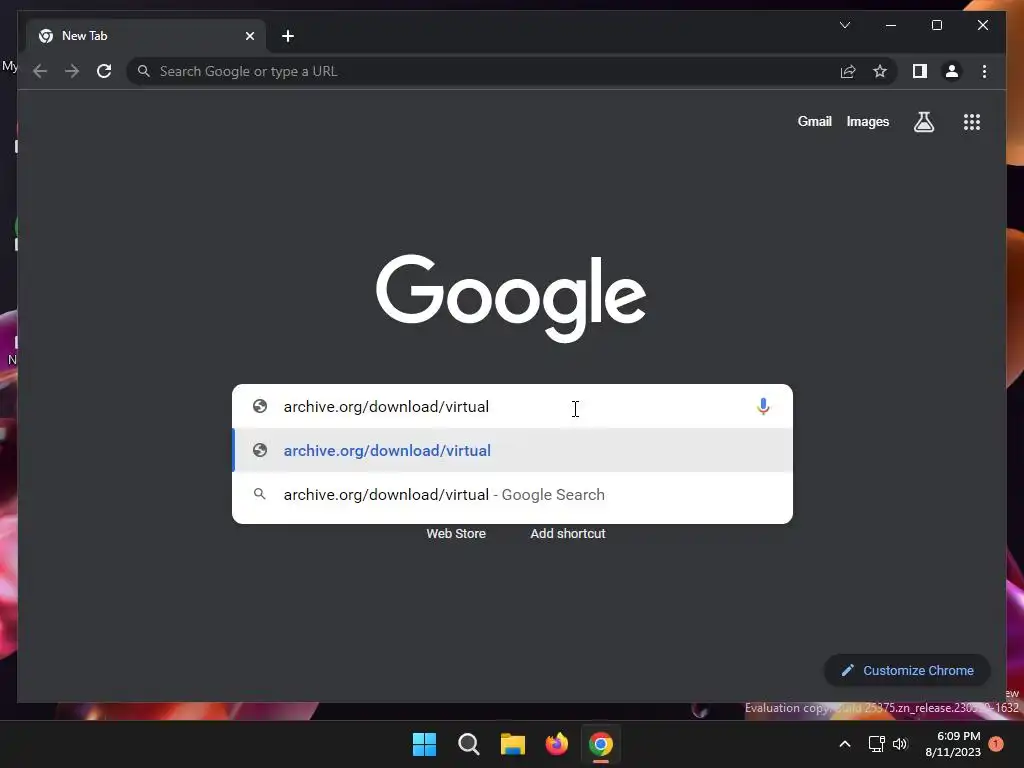Viewport: 1024px width, 768px height.
Task: Open the clock showing 6:09 PM
Action: tap(953, 744)
